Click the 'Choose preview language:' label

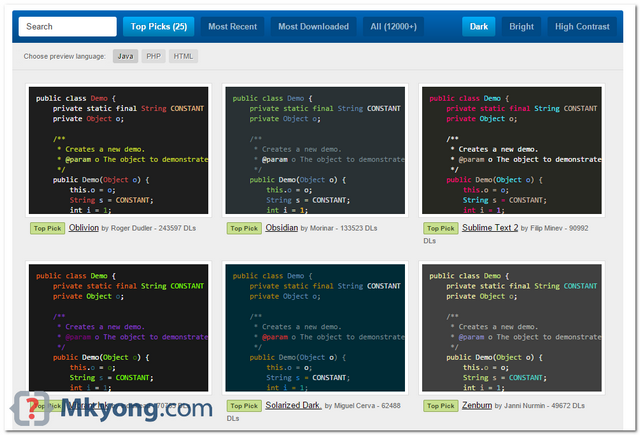64,56
